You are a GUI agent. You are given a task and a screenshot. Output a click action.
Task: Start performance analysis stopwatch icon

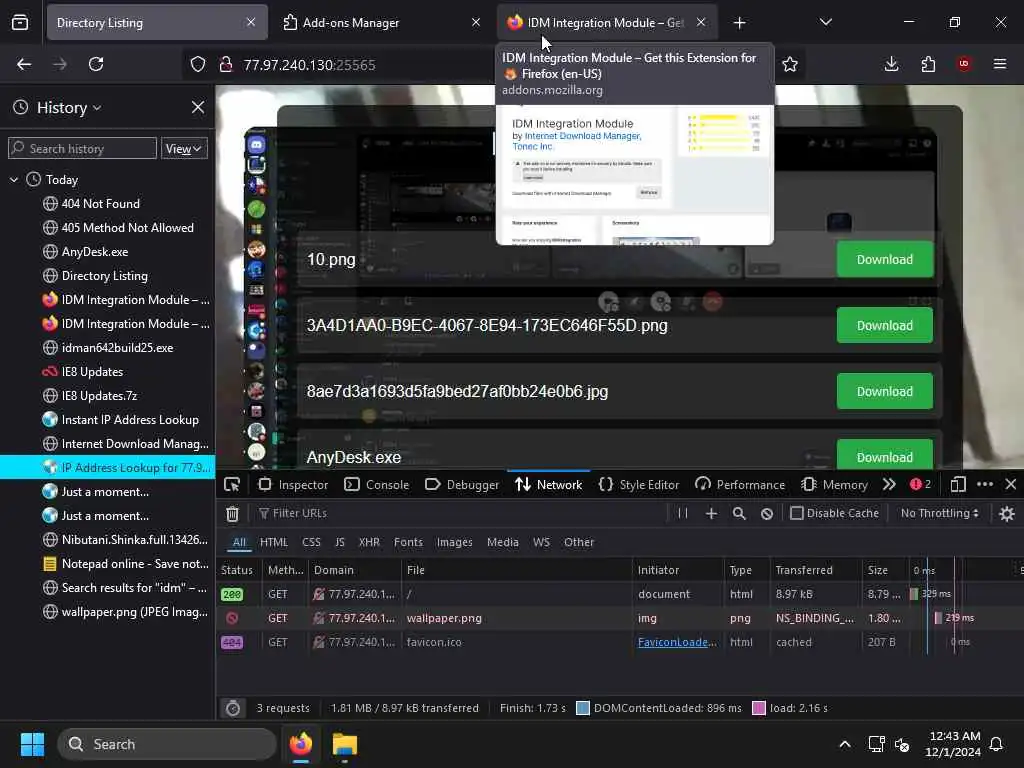[233, 708]
